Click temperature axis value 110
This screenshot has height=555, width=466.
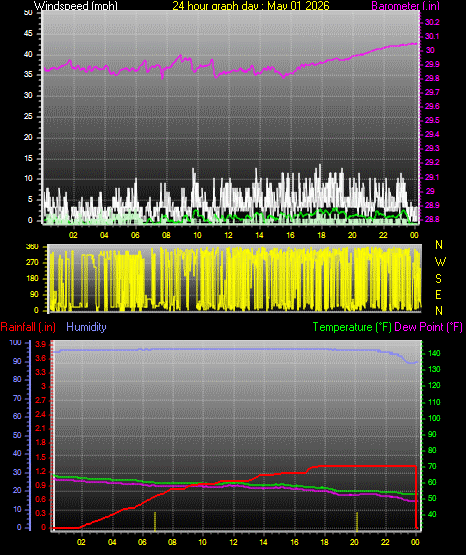pos(434,402)
